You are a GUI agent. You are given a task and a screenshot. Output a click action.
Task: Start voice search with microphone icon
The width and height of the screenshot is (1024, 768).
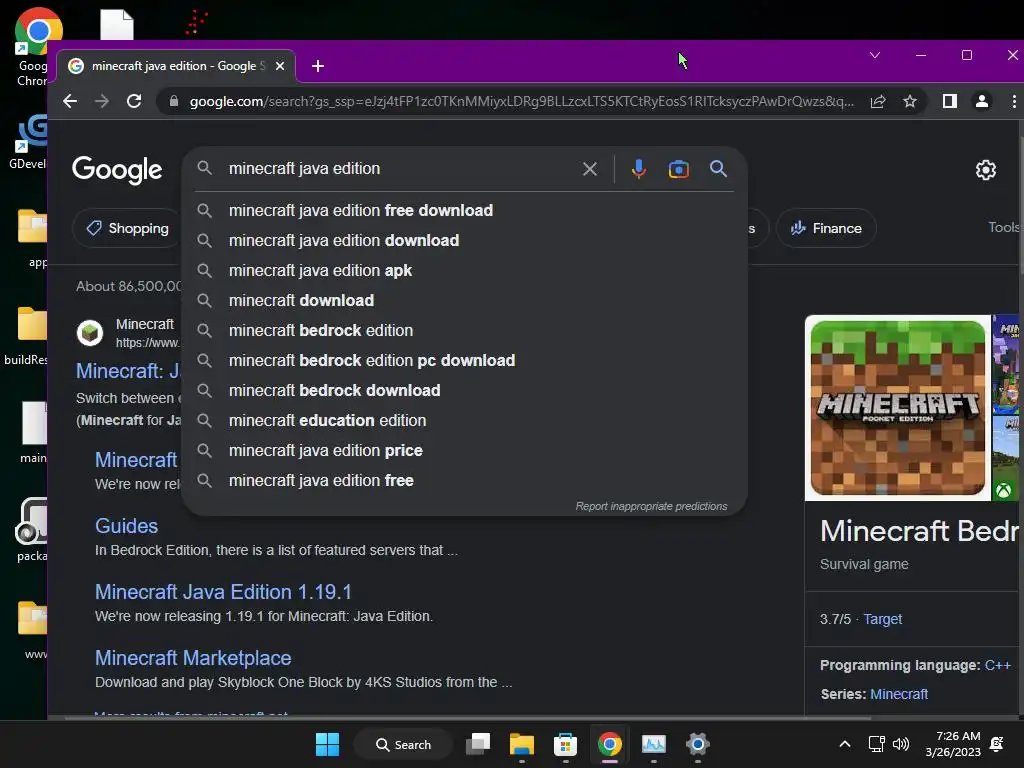[639, 169]
